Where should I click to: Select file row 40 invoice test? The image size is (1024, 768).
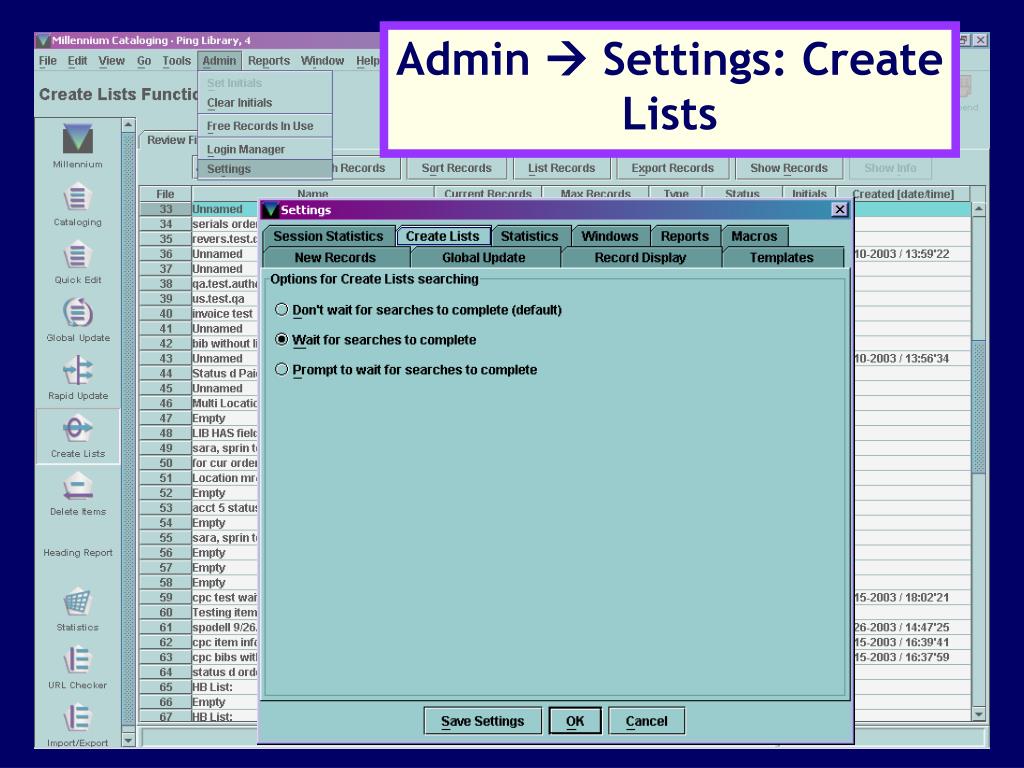(199, 313)
